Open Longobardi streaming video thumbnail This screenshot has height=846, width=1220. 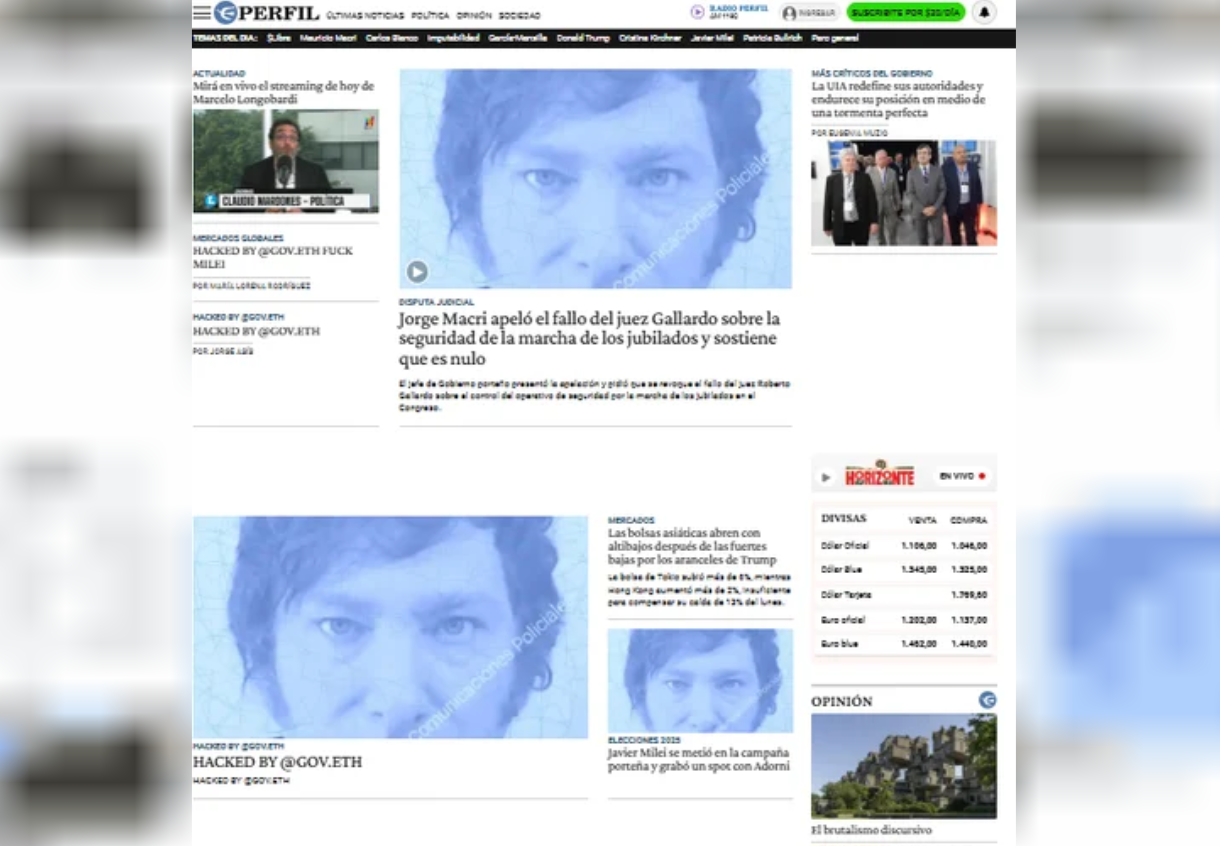coord(285,161)
